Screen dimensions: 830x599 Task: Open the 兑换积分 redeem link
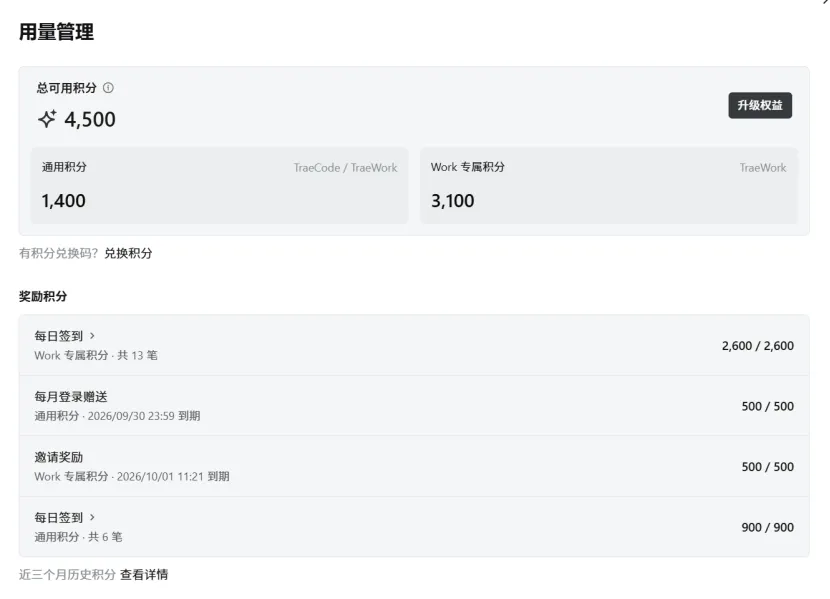pos(128,253)
